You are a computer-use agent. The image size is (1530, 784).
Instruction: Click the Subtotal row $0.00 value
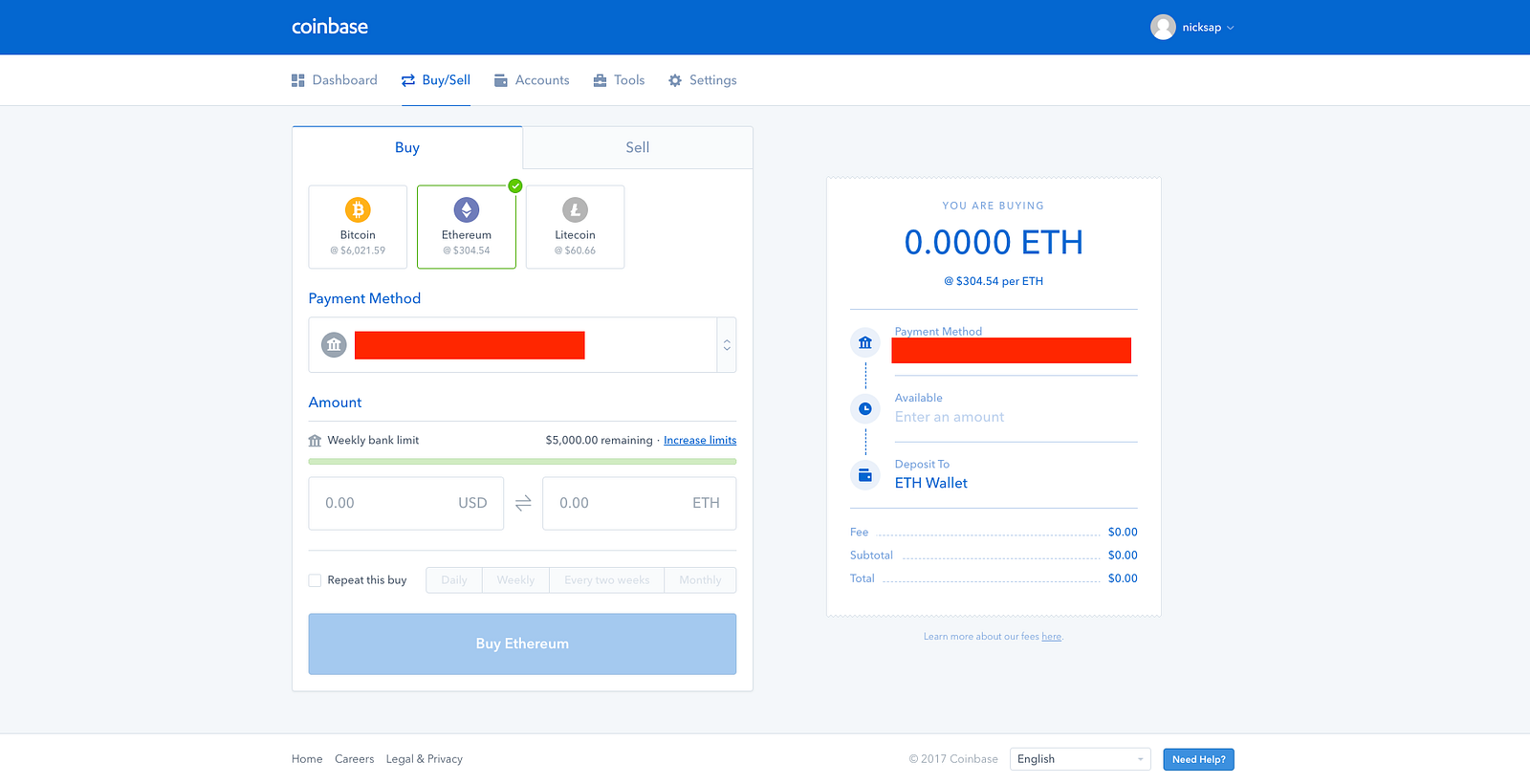coord(1123,555)
